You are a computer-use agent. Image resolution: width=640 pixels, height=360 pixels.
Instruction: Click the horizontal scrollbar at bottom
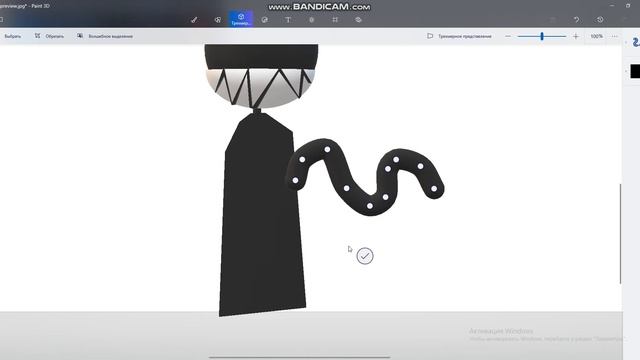tap(300, 357)
